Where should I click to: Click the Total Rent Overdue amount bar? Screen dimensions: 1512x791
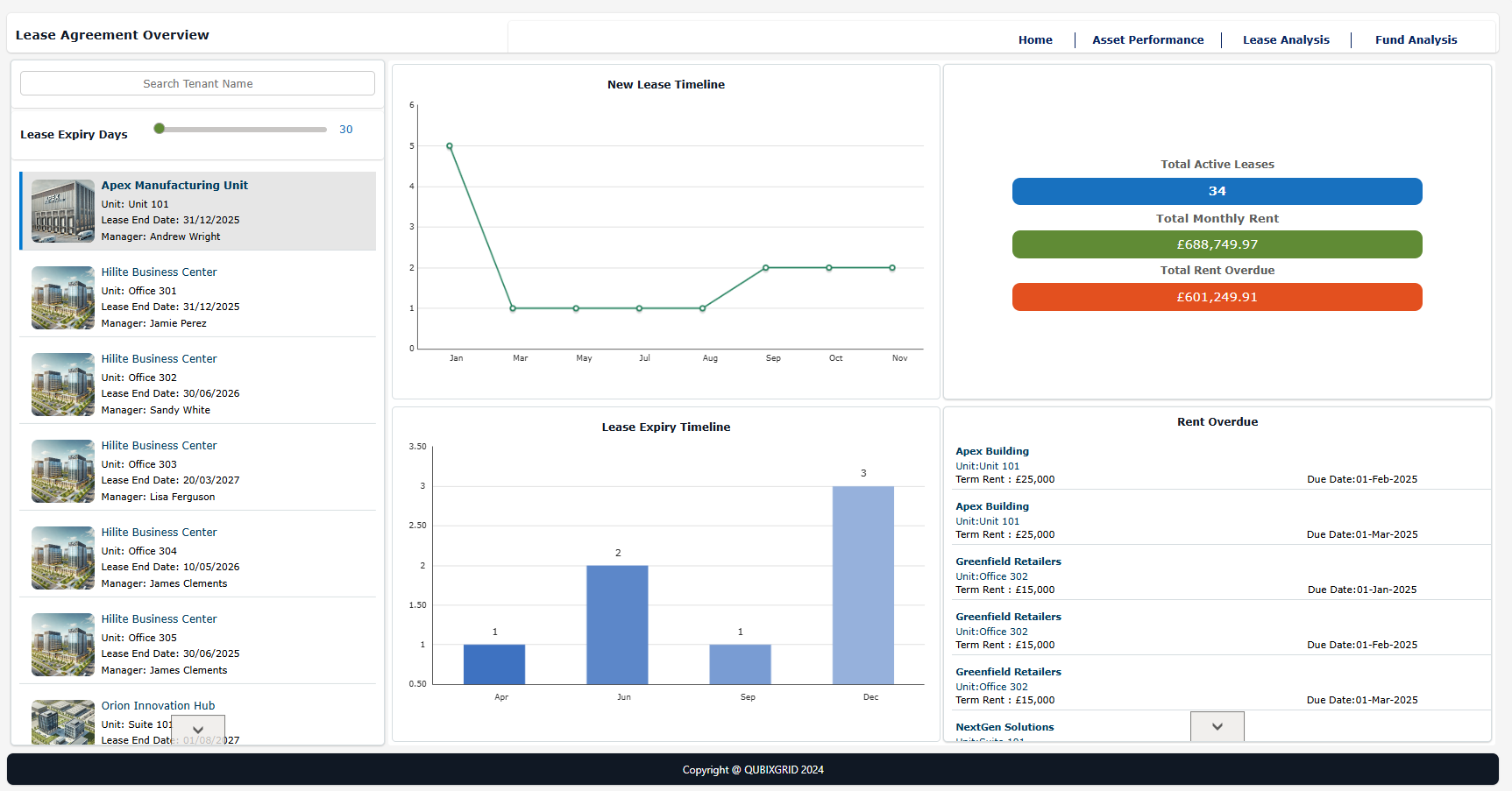tap(1217, 297)
